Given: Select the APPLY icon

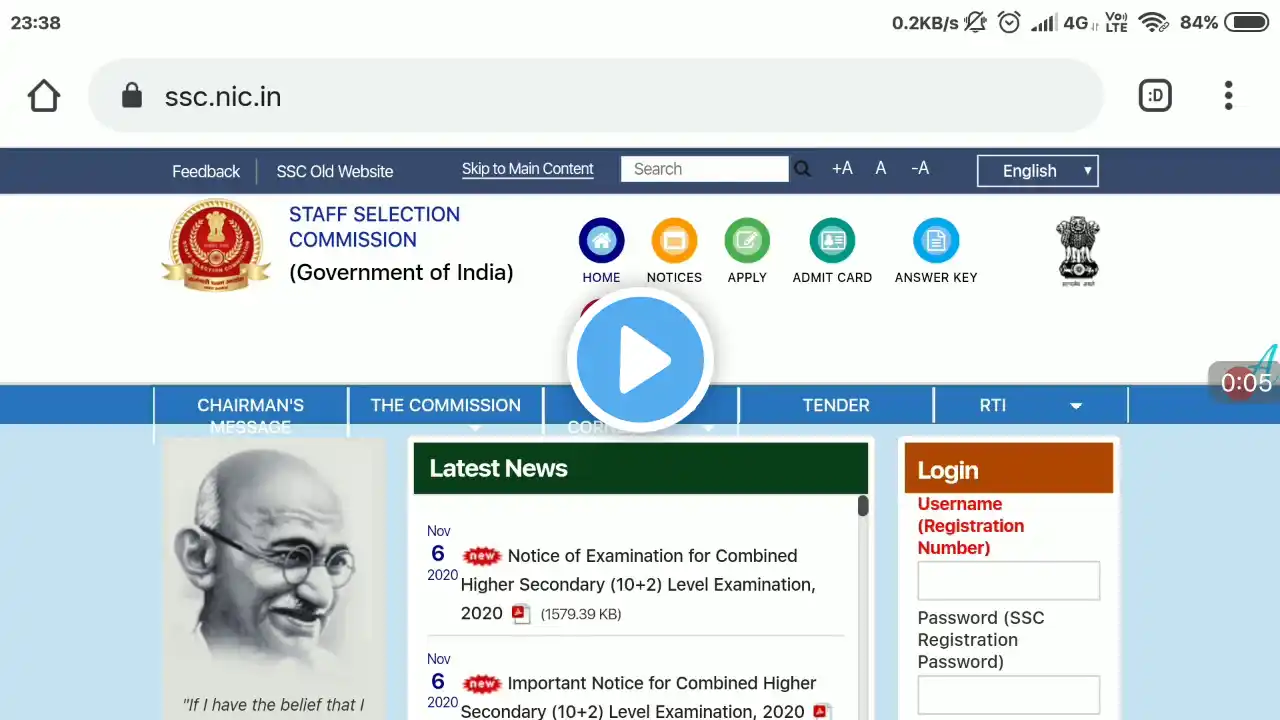Looking at the screenshot, I should coord(747,241).
